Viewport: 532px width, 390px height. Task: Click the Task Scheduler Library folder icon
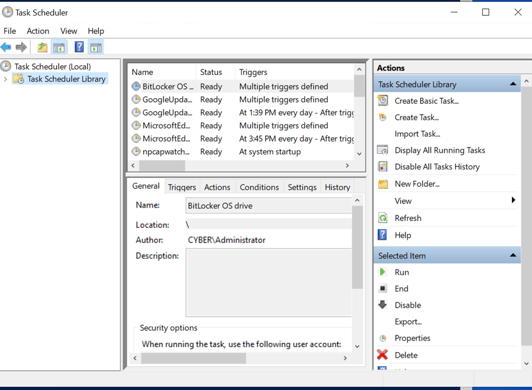pyautogui.click(x=19, y=79)
